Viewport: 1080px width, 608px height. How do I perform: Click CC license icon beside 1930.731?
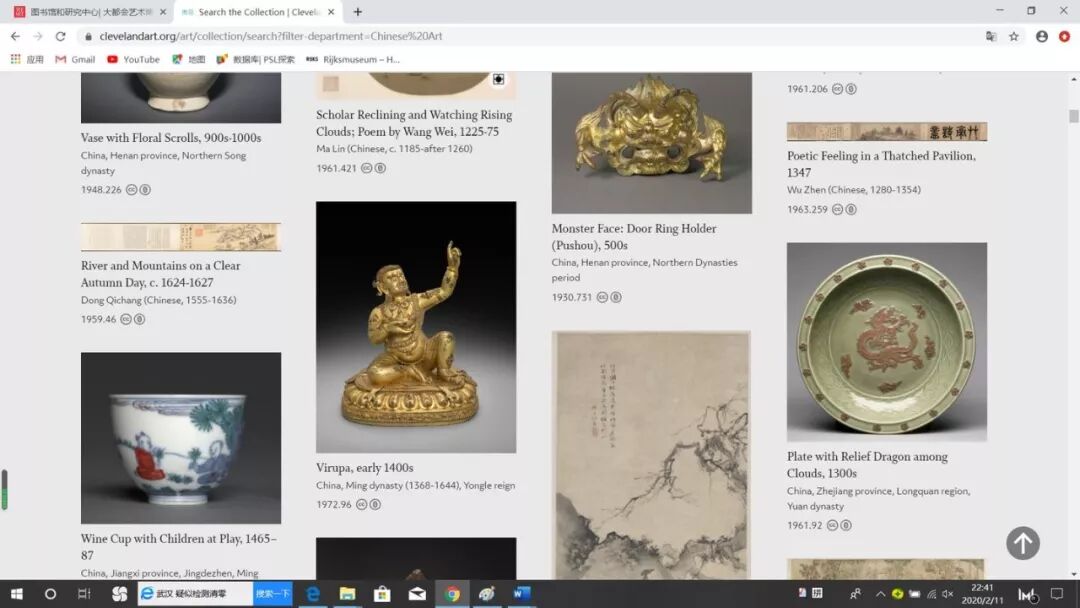pyautogui.click(x=602, y=297)
